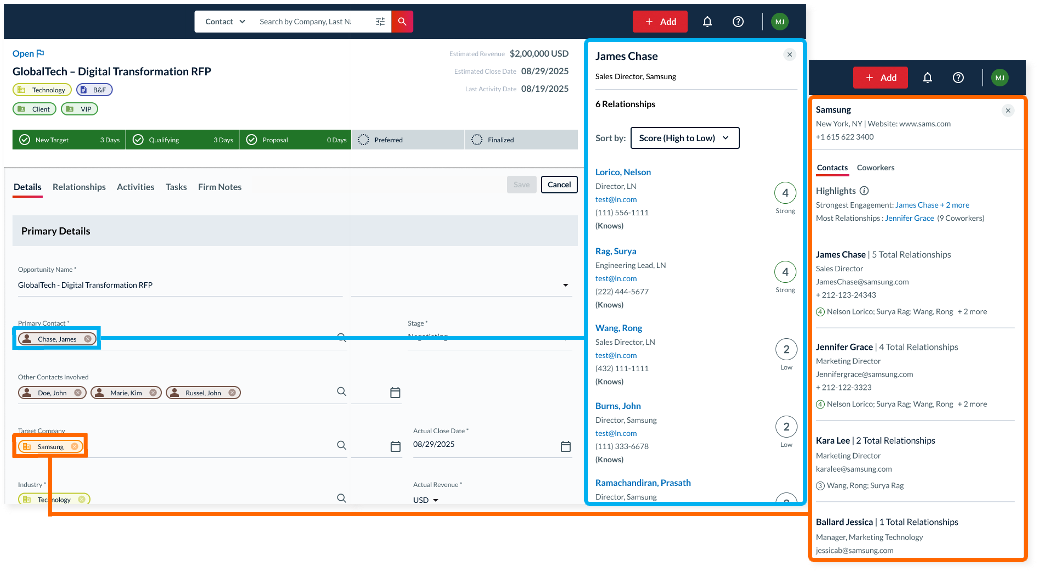1040x574 pixels.
Task: Open the Contact search type dropdown
Action: [225, 22]
